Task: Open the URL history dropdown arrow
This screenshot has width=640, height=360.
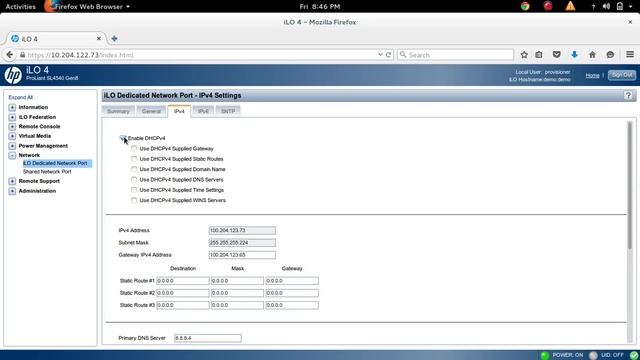Action: coord(380,55)
